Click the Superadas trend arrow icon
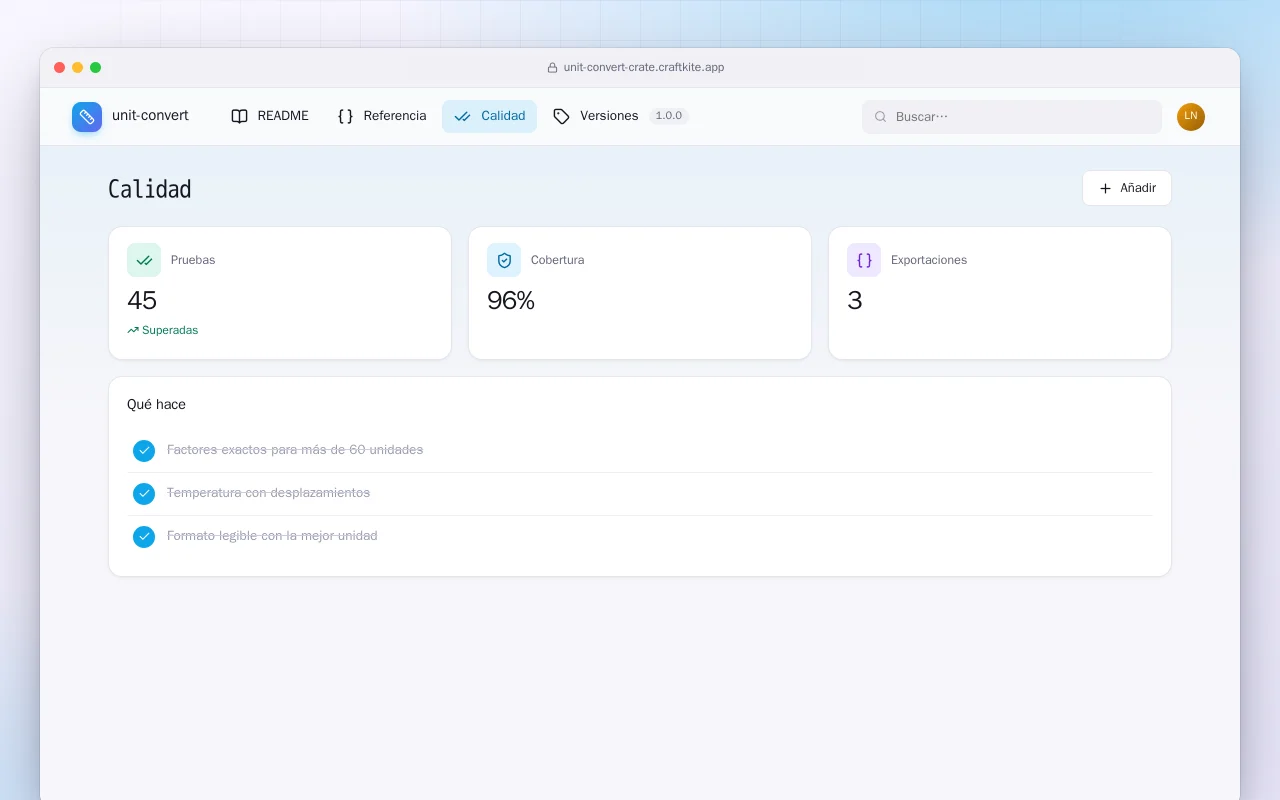The image size is (1280, 800). pos(133,330)
